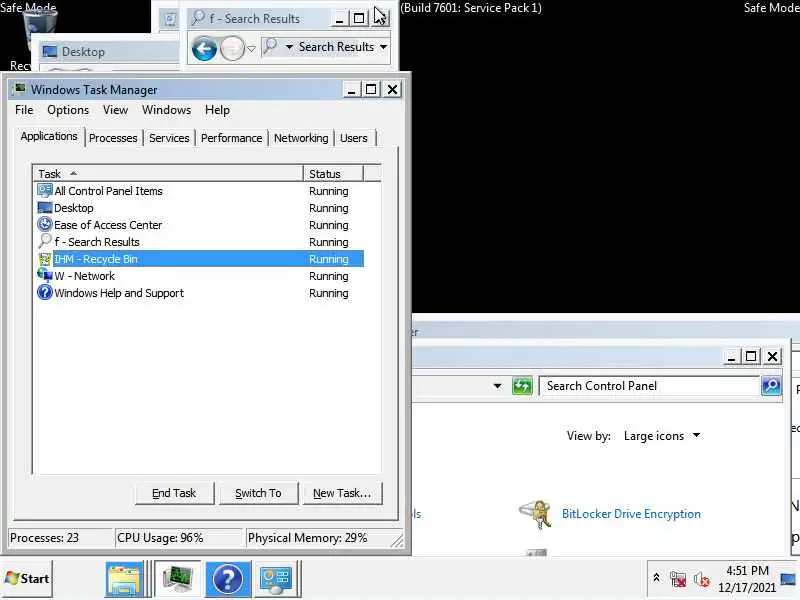Open the View menu in Task Manager
This screenshot has width=800, height=600.
(115, 110)
